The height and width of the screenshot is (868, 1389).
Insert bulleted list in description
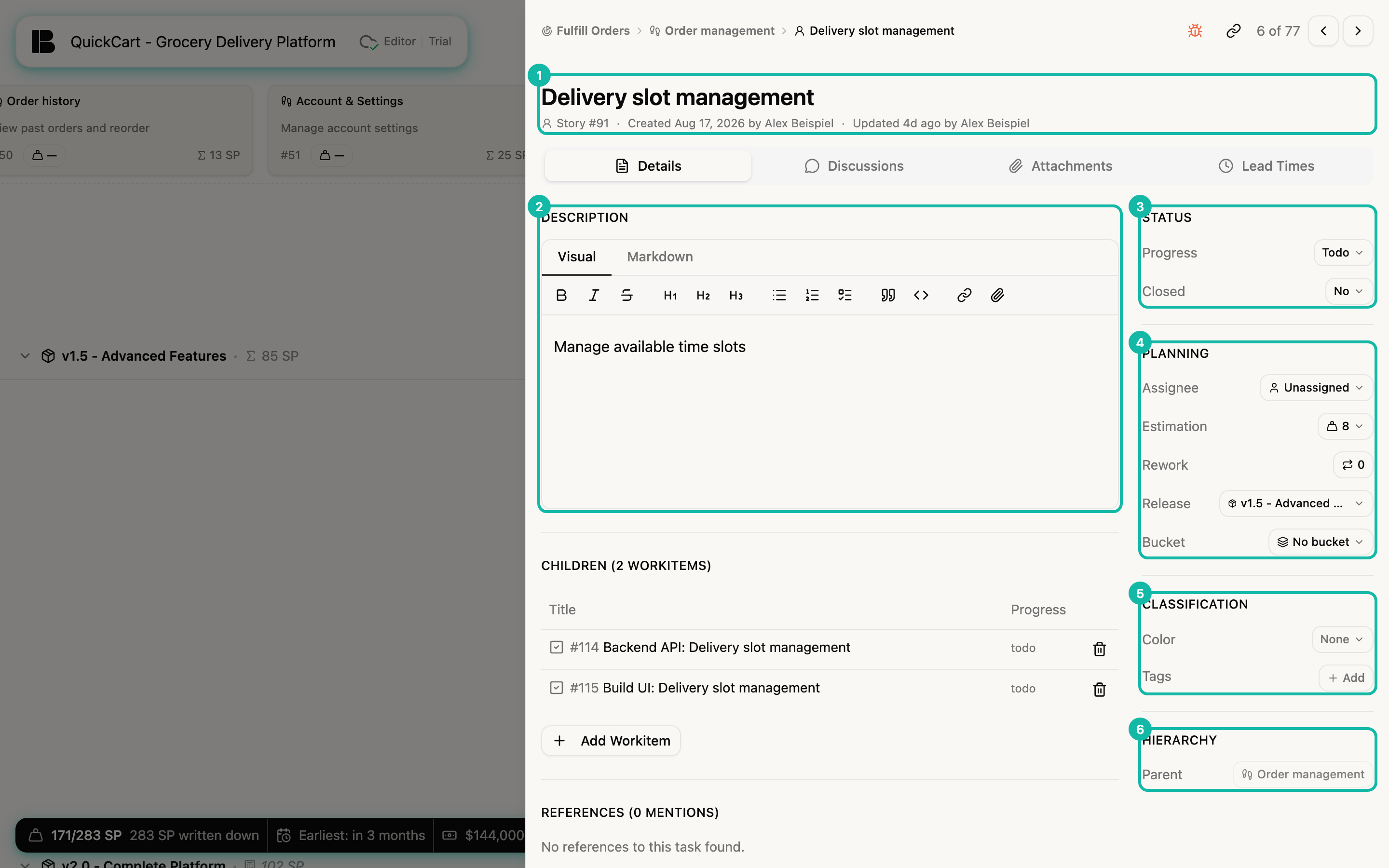pos(779,295)
